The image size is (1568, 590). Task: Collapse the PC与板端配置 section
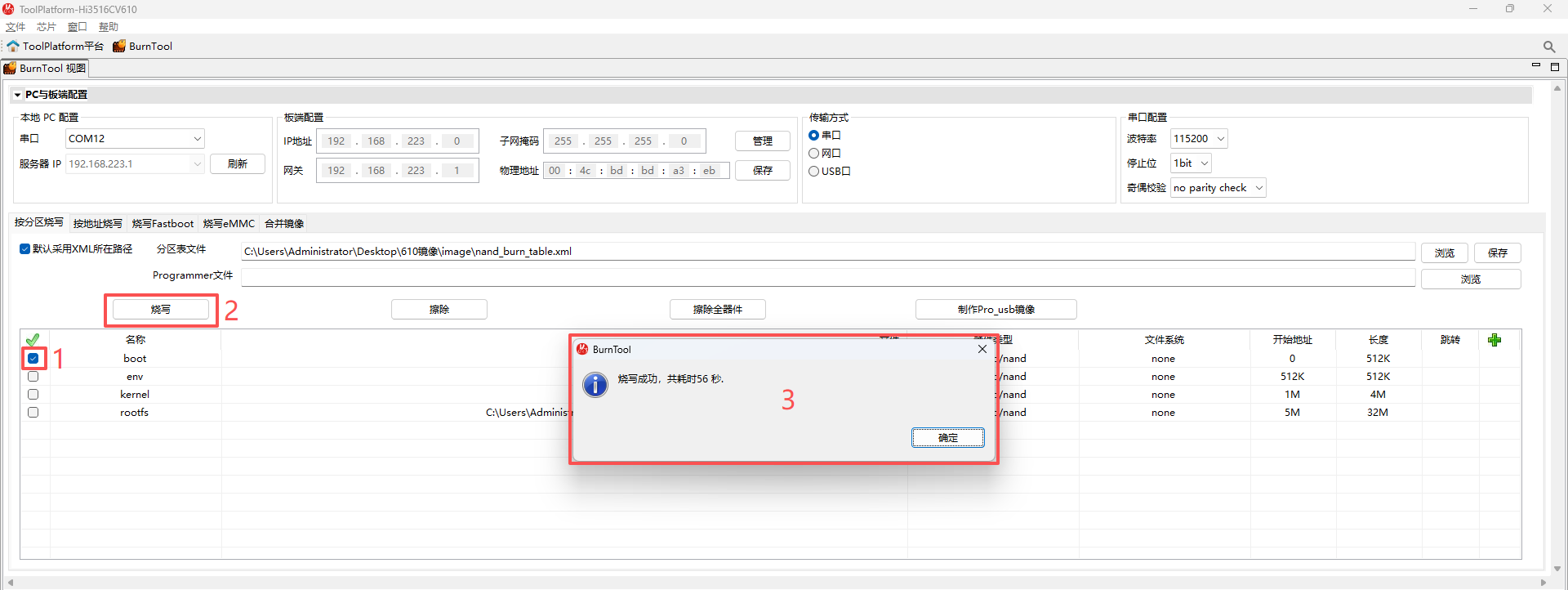click(x=17, y=95)
